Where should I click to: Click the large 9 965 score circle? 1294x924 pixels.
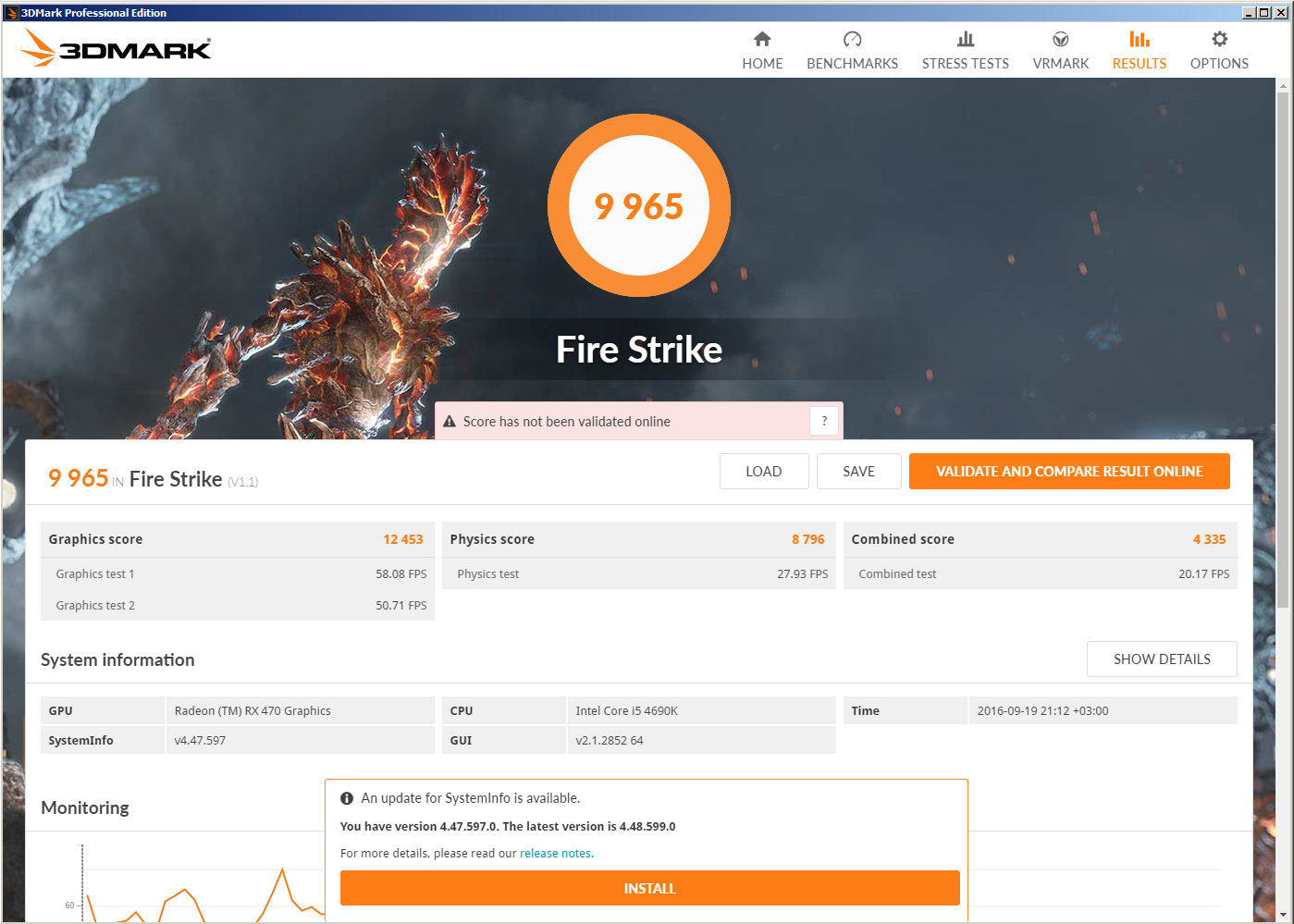[x=639, y=205]
